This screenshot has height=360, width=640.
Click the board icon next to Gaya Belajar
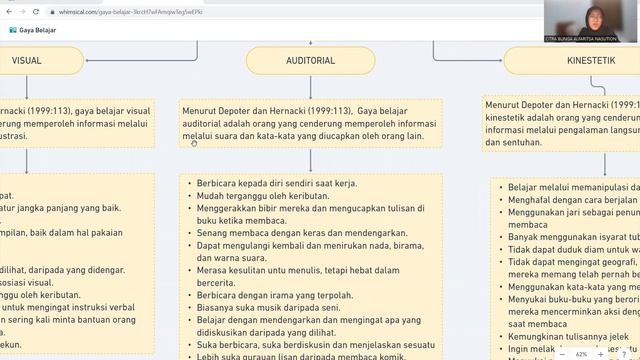(13, 30)
